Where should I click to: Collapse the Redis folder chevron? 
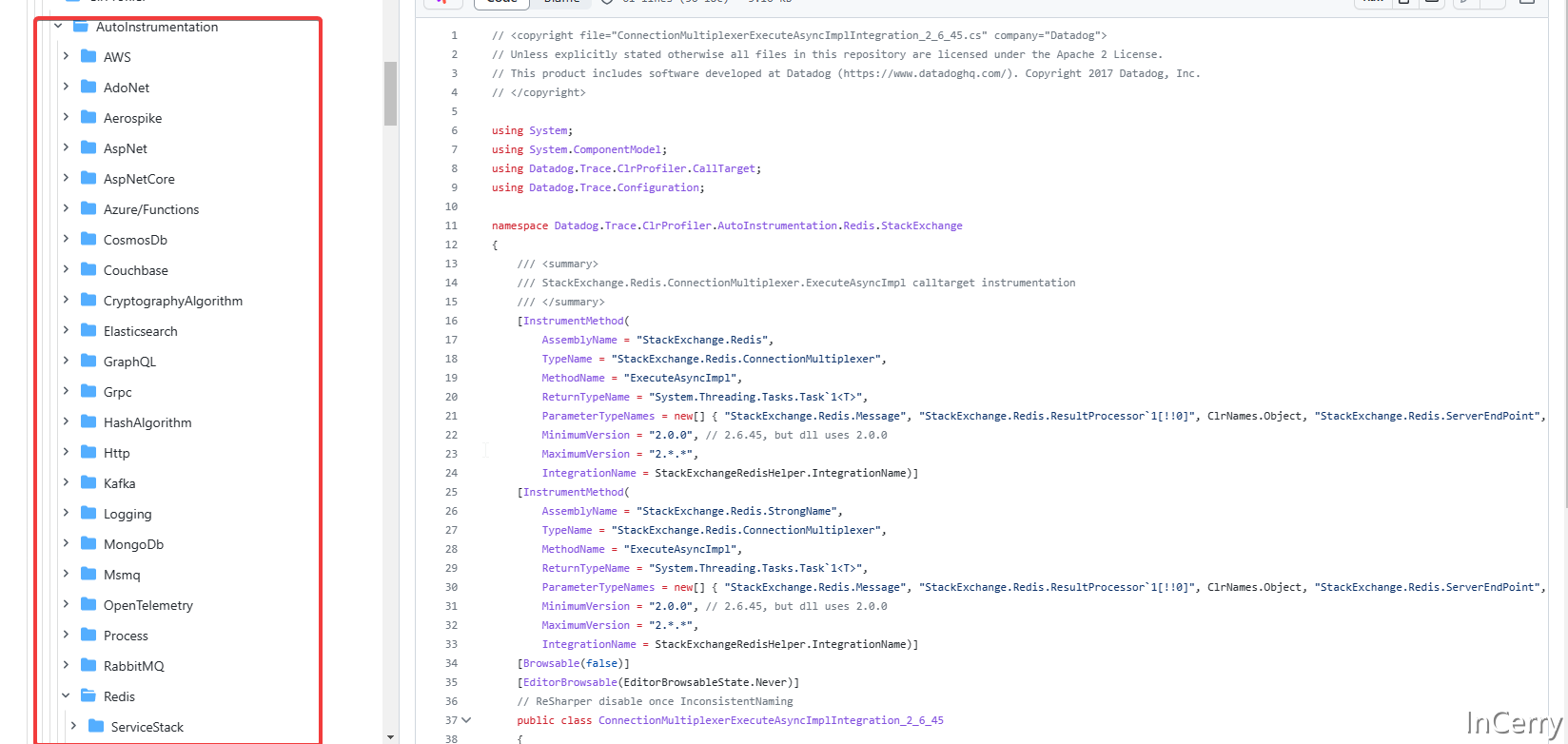pyautogui.click(x=66, y=695)
